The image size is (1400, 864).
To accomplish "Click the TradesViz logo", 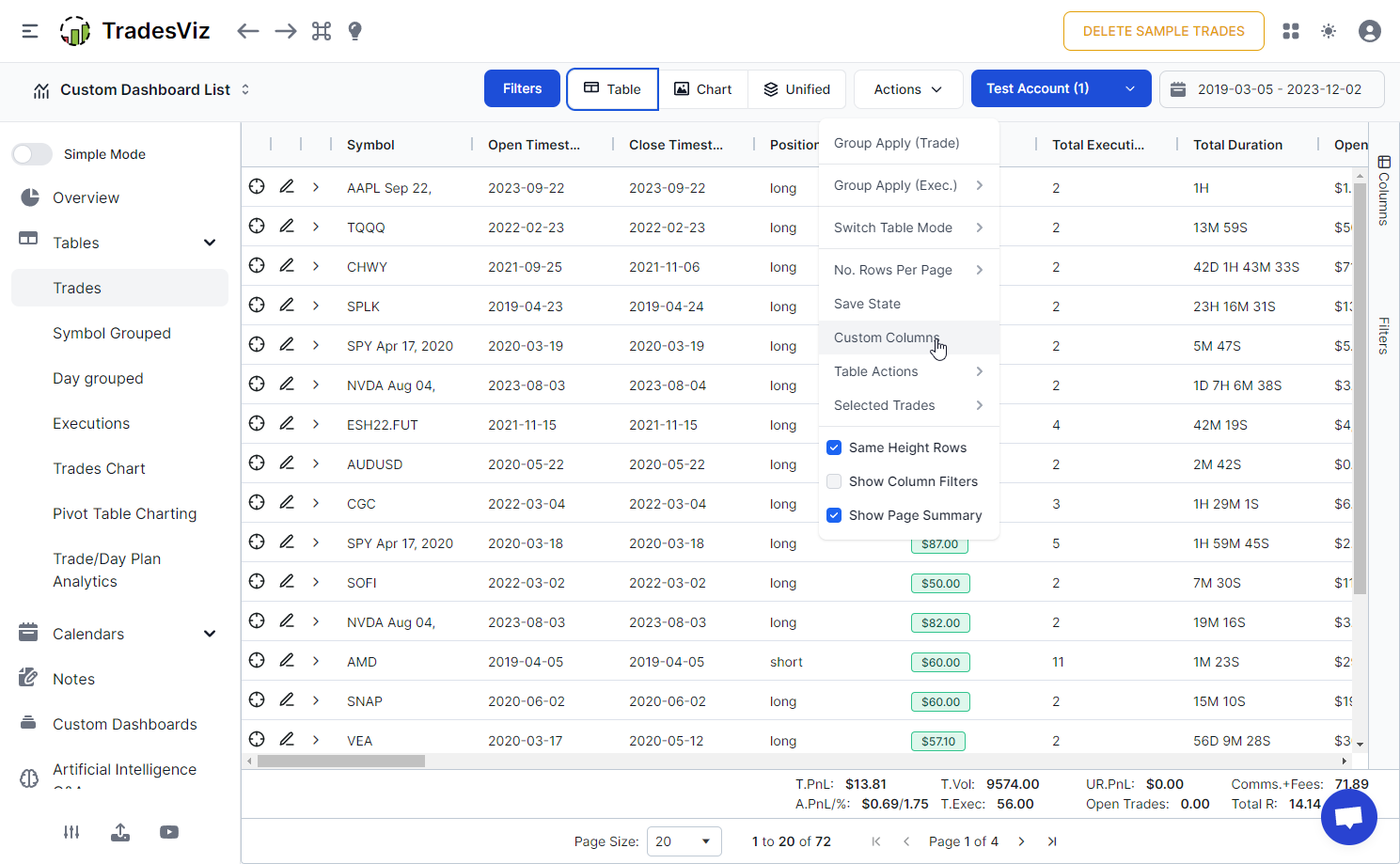I will click(134, 31).
